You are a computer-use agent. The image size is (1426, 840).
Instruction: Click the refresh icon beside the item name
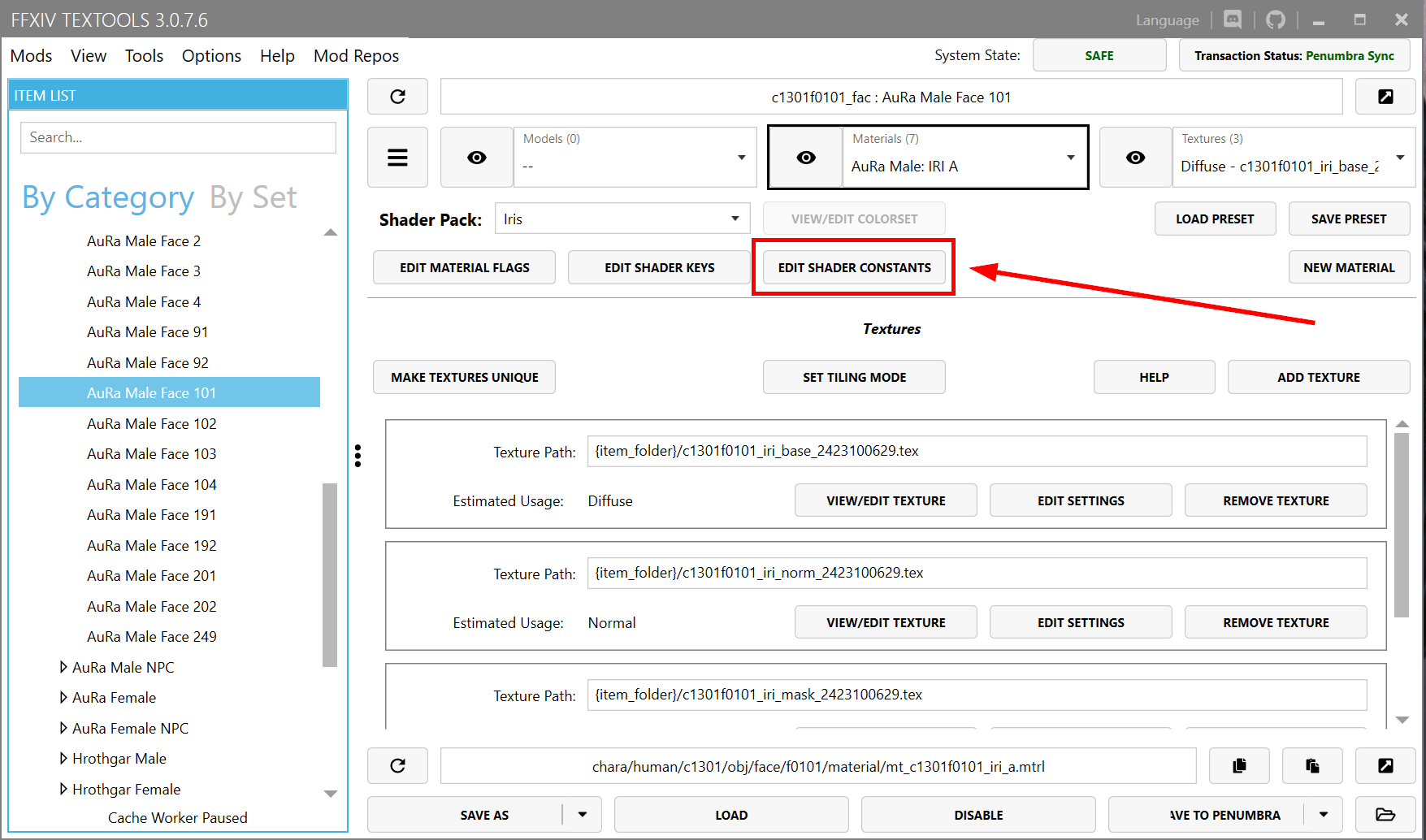point(397,97)
